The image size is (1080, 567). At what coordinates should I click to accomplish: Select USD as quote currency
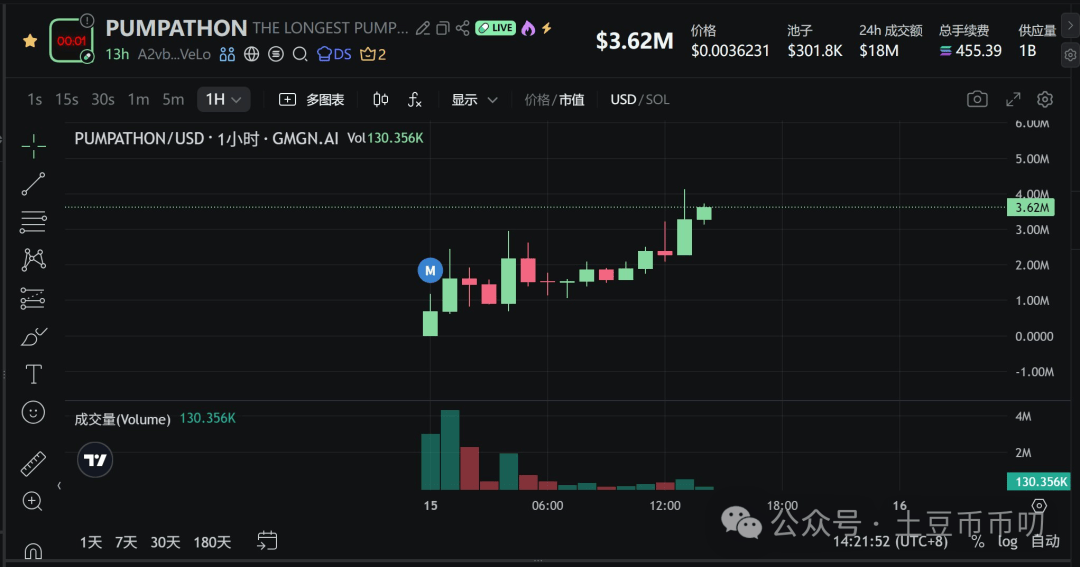[623, 100]
